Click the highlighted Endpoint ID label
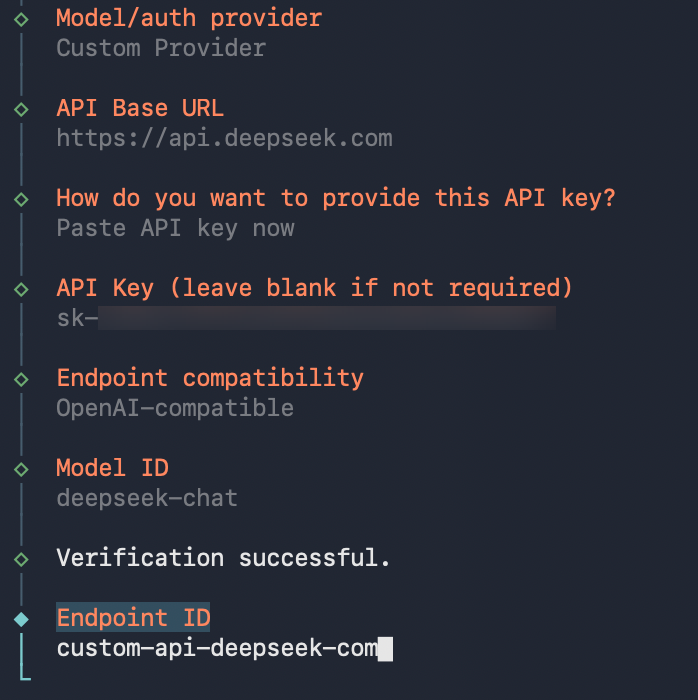The width and height of the screenshot is (698, 700). click(133, 618)
